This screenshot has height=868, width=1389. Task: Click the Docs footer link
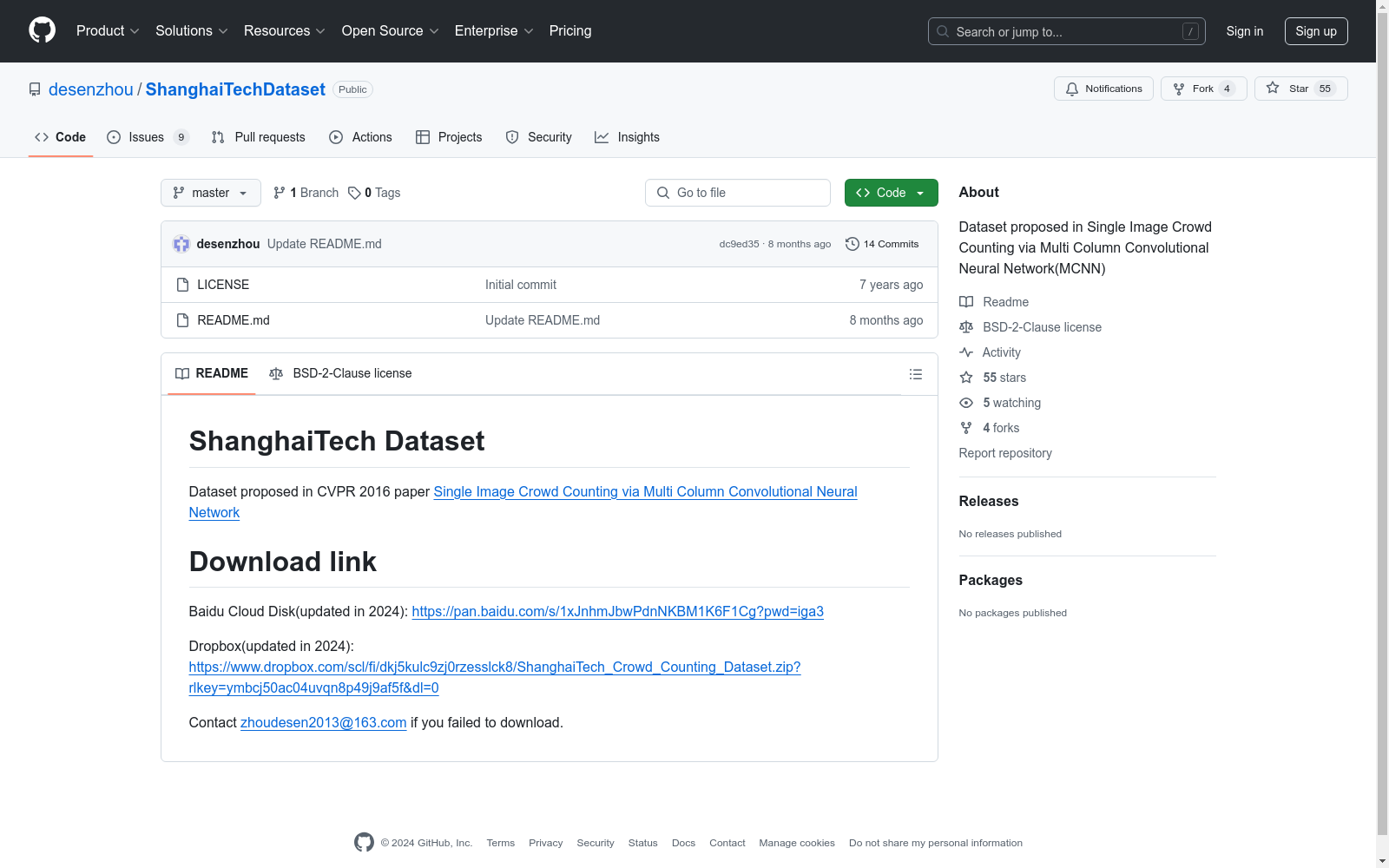coord(683,843)
